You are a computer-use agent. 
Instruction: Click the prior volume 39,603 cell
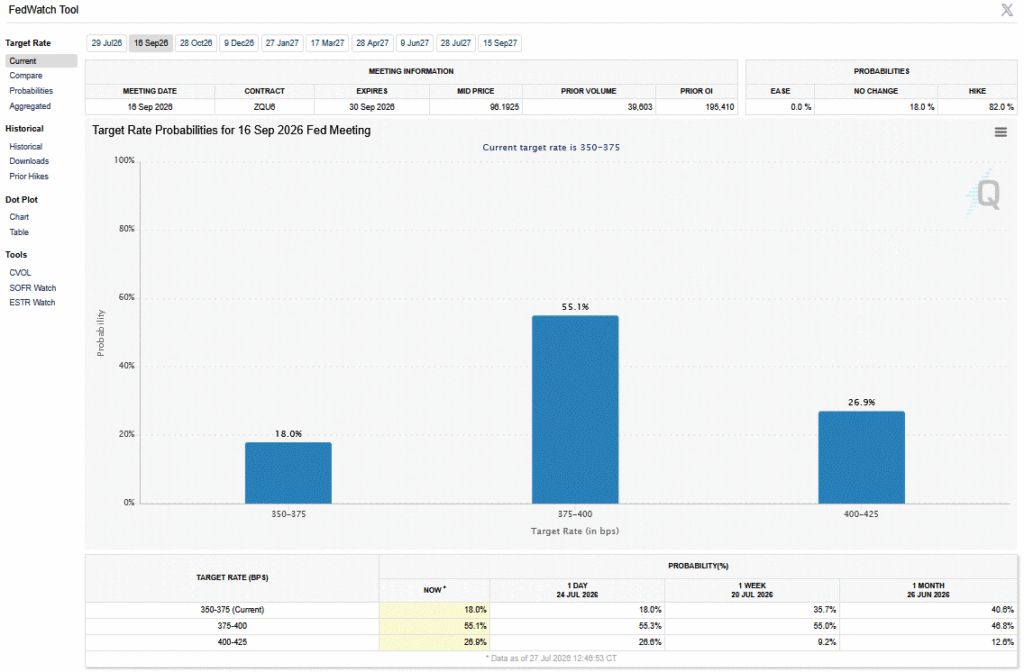point(588,106)
